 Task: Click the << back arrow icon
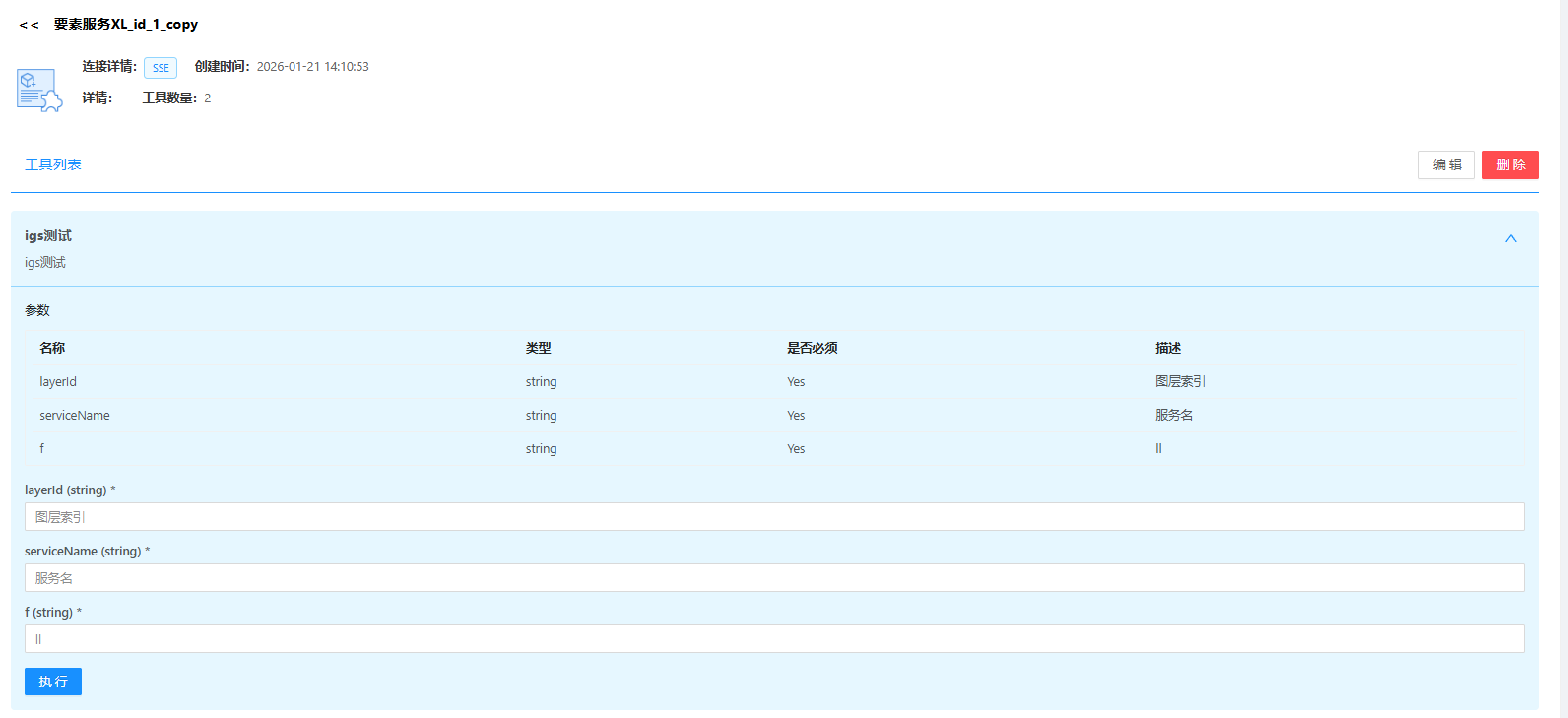tap(29, 25)
